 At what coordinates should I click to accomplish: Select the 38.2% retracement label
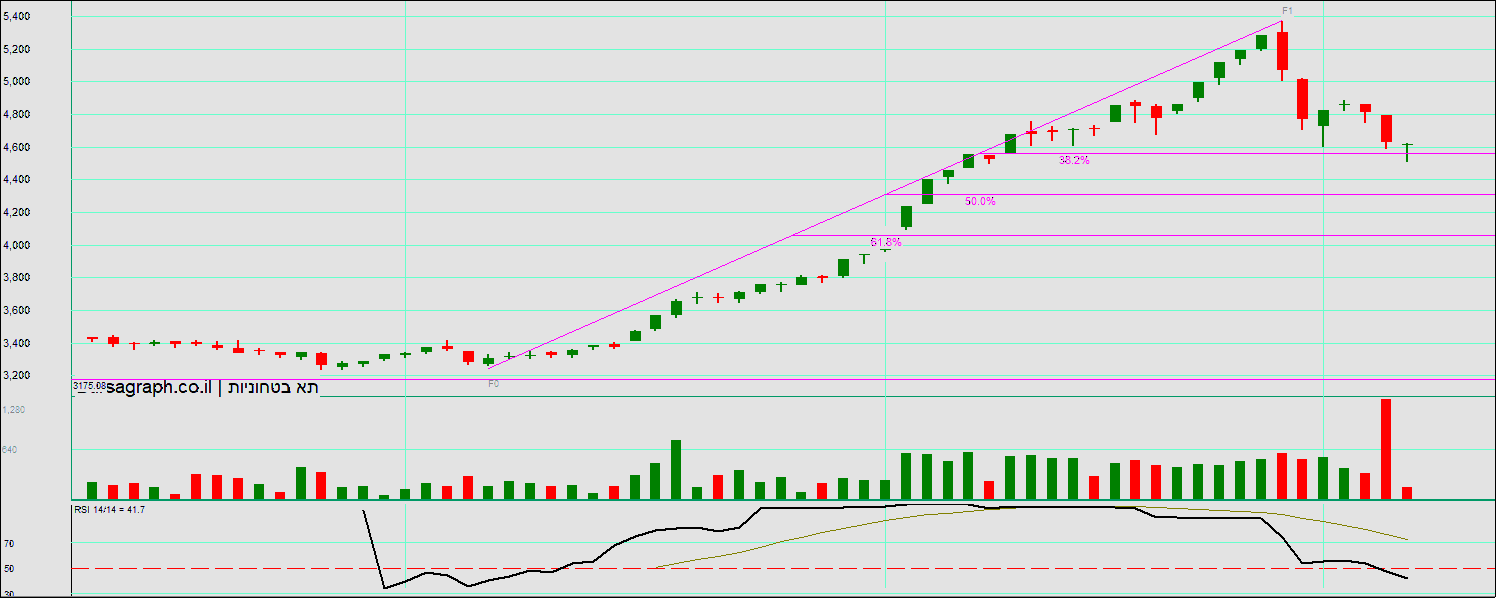[1074, 160]
